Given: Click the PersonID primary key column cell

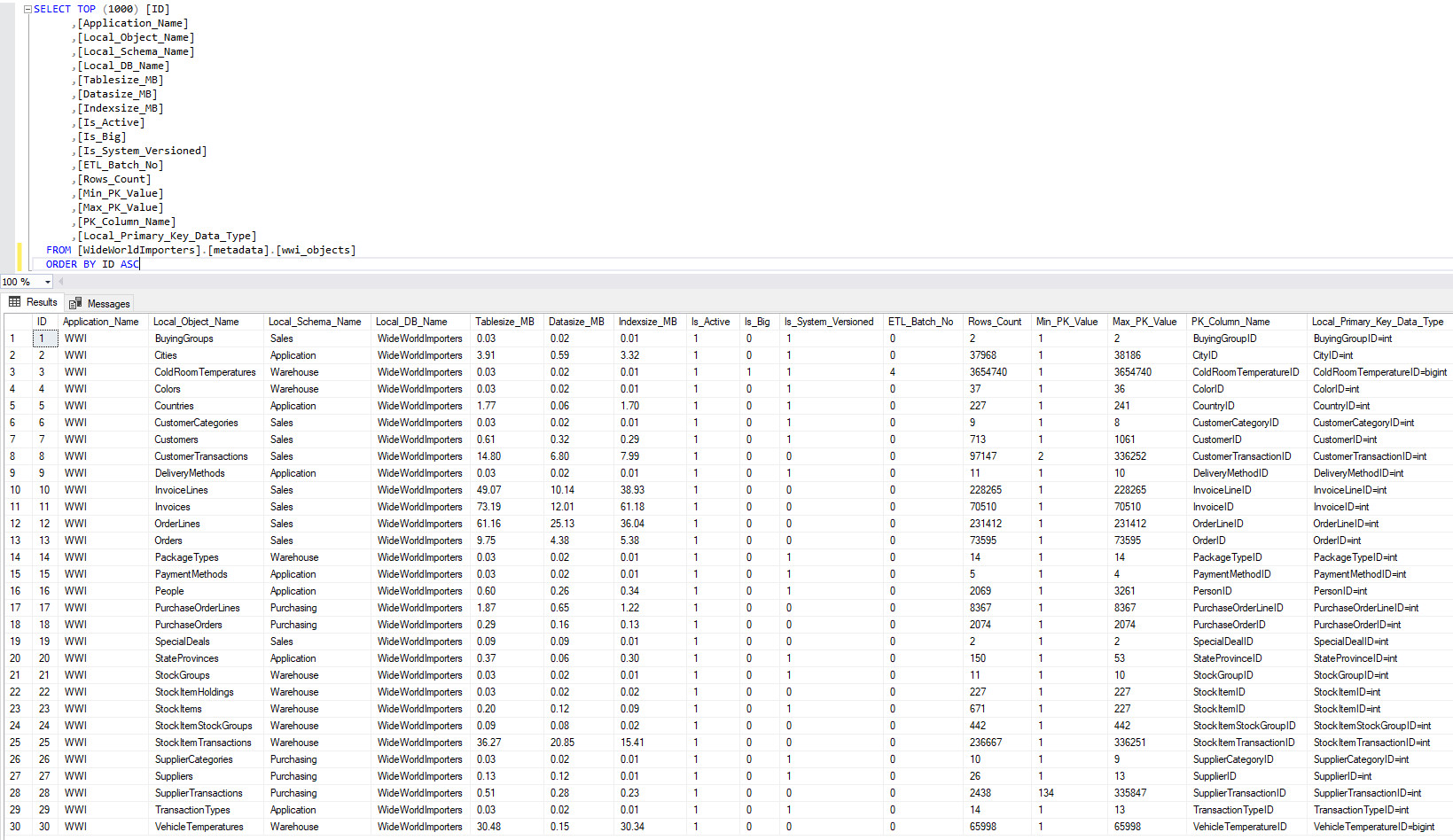Looking at the screenshot, I should pos(1247,591).
